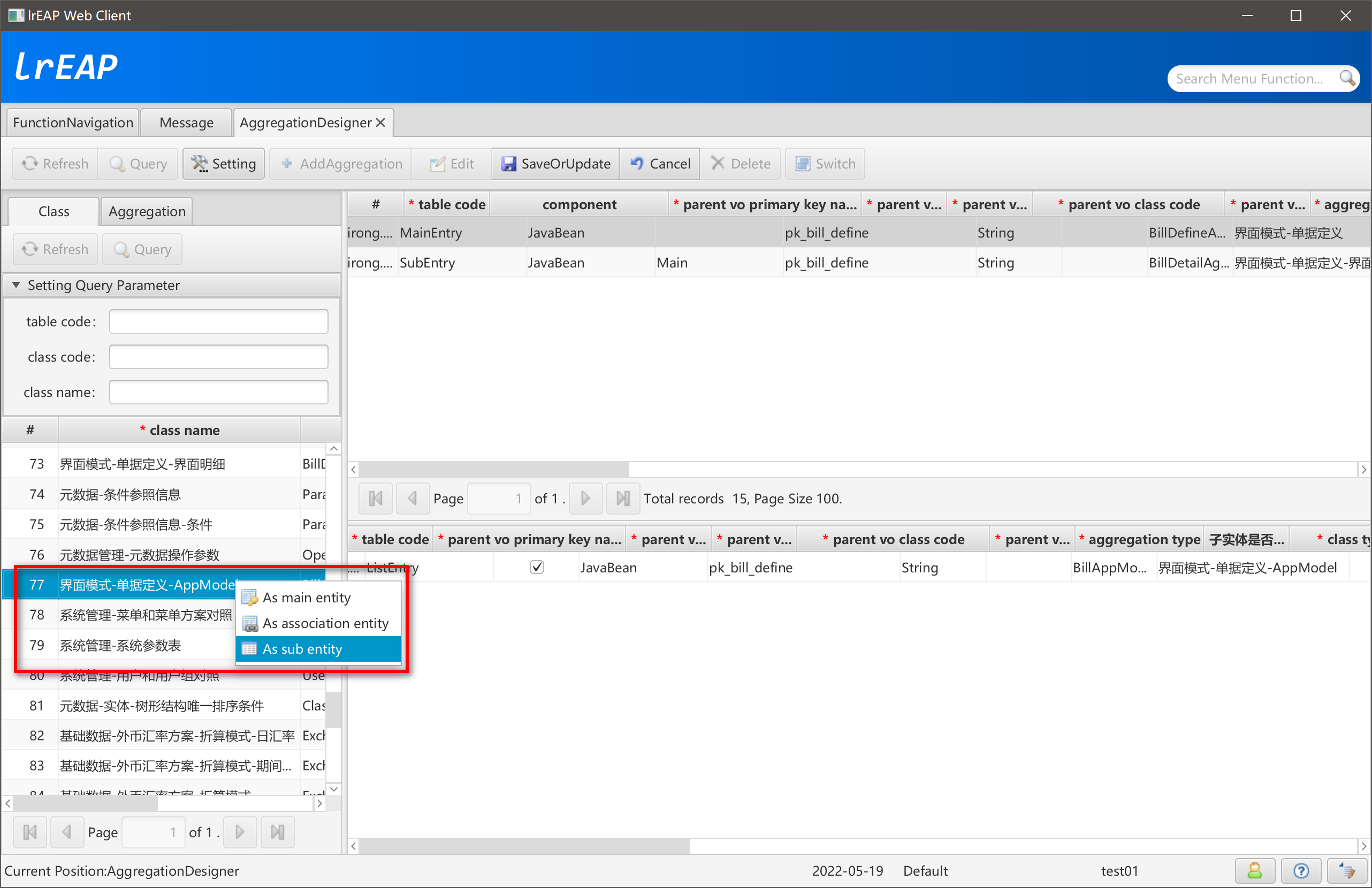The image size is (1372, 888).
Task: Click Refresh in the Class panel
Action: (55, 249)
